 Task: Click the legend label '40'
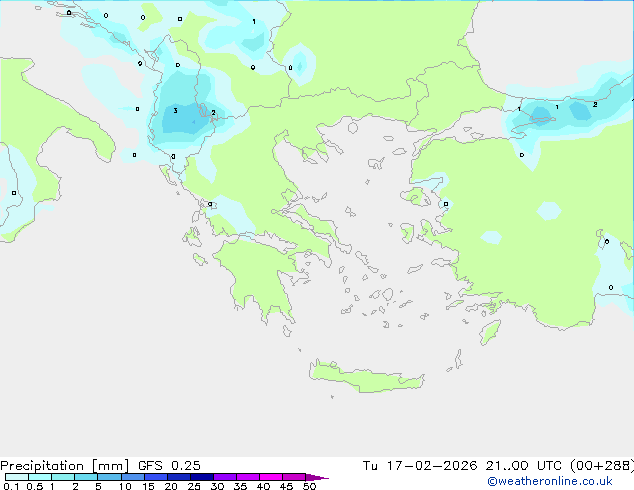pyautogui.click(x=263, y=486)
